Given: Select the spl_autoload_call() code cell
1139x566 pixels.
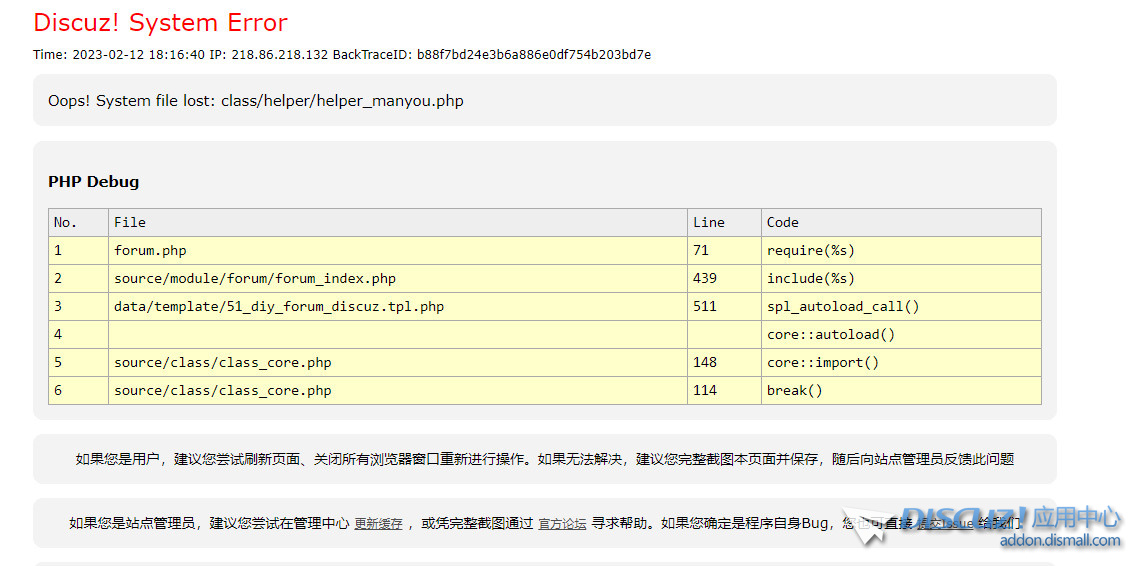Looking at the screenshot, I should (901, 307).
